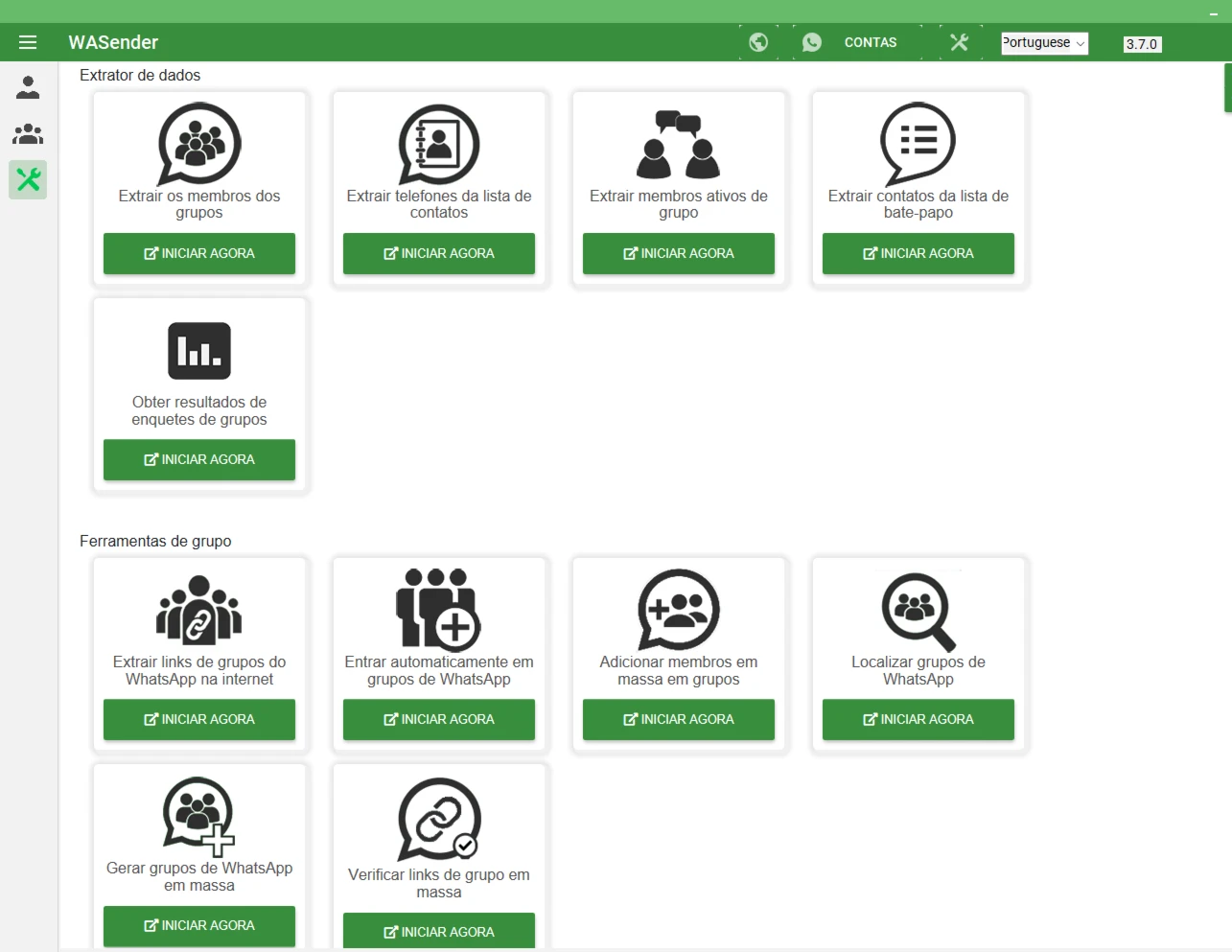Click the 'Extrair os membros dos grupos' label

point(199,204)
